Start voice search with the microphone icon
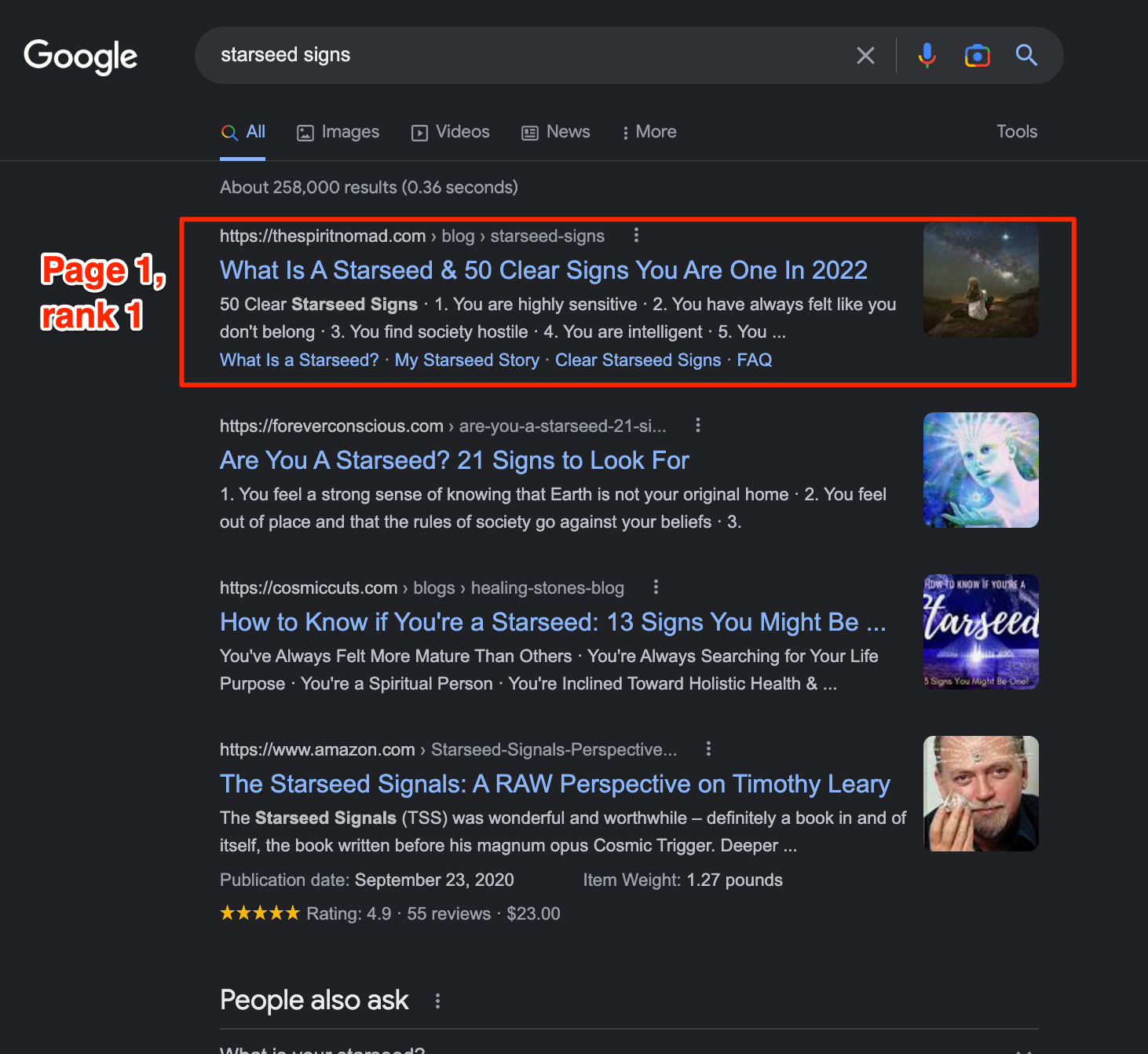1148x1054 pixels. (927, 55)
